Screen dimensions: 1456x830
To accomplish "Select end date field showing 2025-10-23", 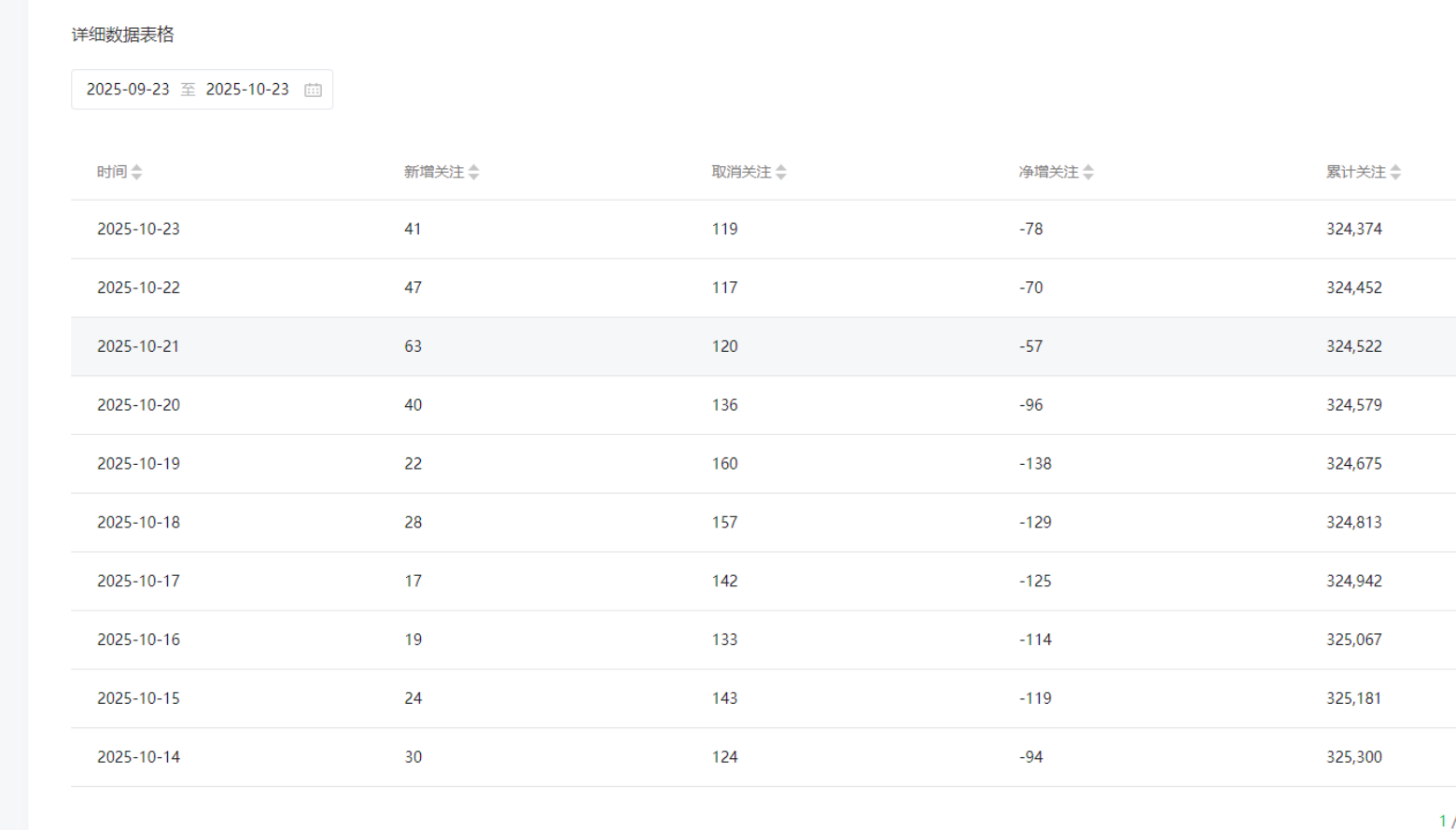I will pos(247,90).
